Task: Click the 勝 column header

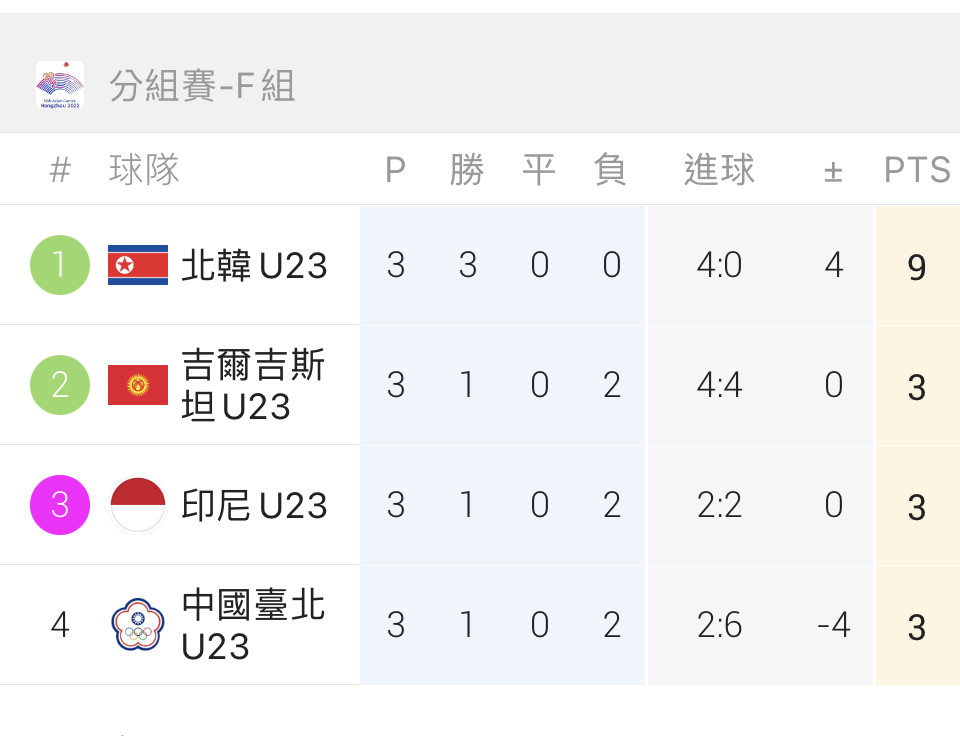Action: (467, 170)
